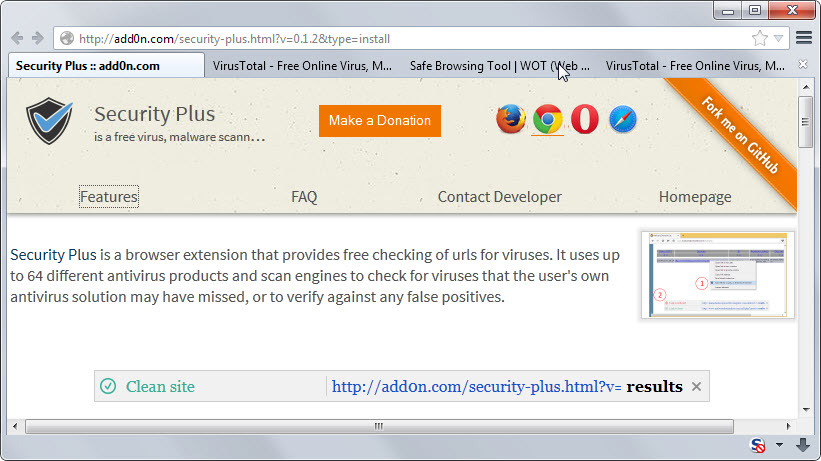
Task: Switch to the Safe Browsing Tool WOT tab
Action: coord(500,66)
